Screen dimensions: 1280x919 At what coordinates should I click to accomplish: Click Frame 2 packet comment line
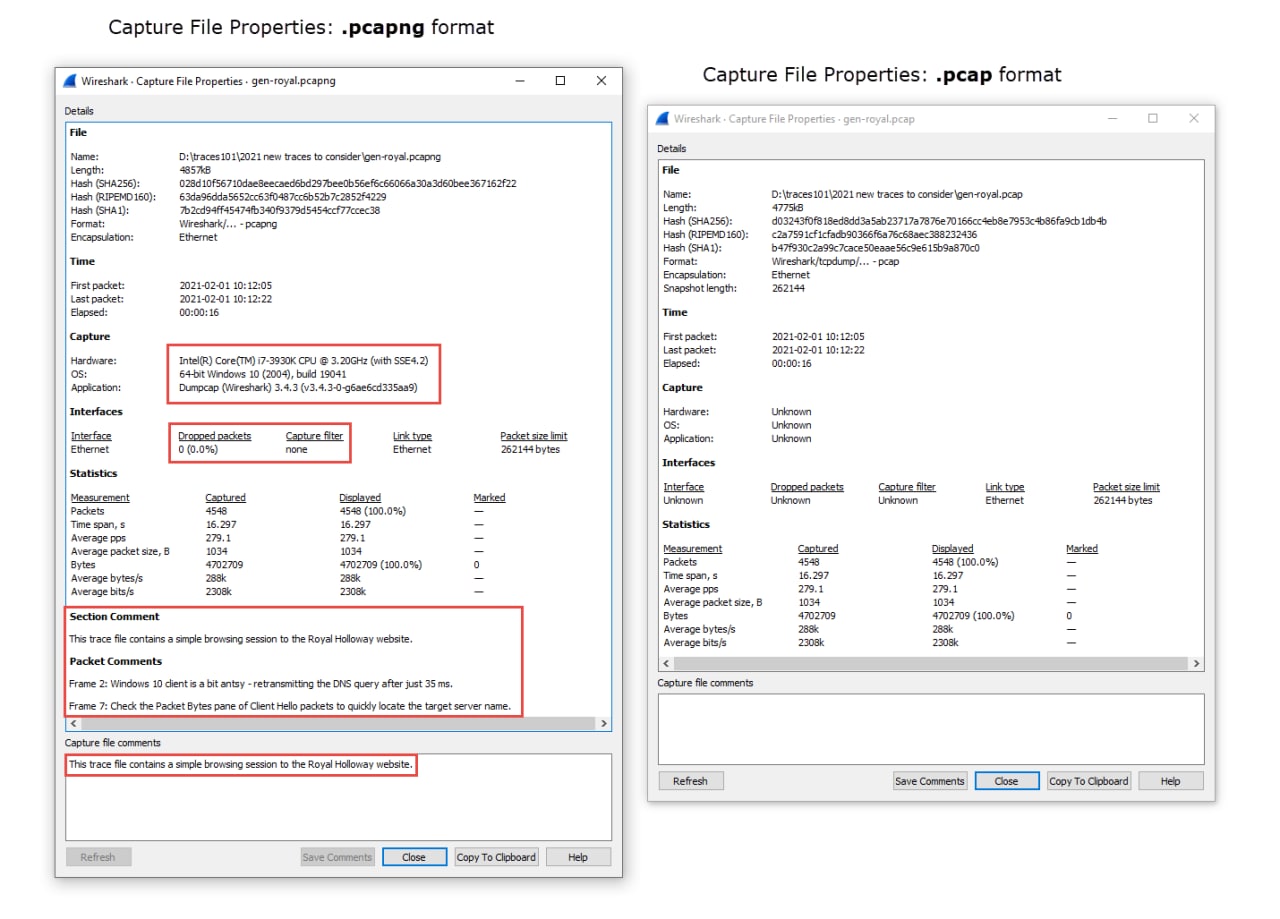pos(260,684)
